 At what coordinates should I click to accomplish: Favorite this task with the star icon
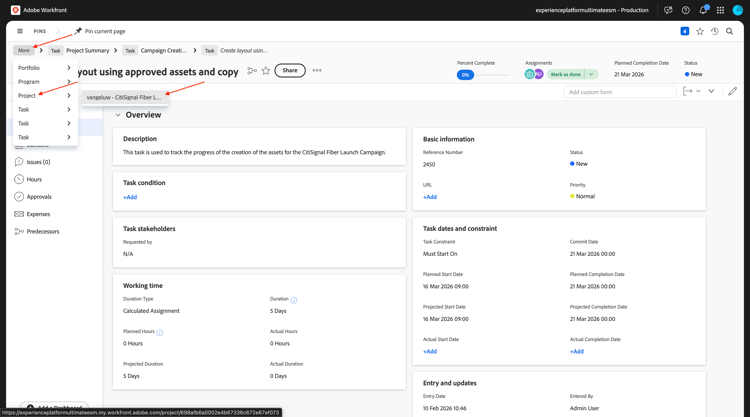click(x=266, y=71)
